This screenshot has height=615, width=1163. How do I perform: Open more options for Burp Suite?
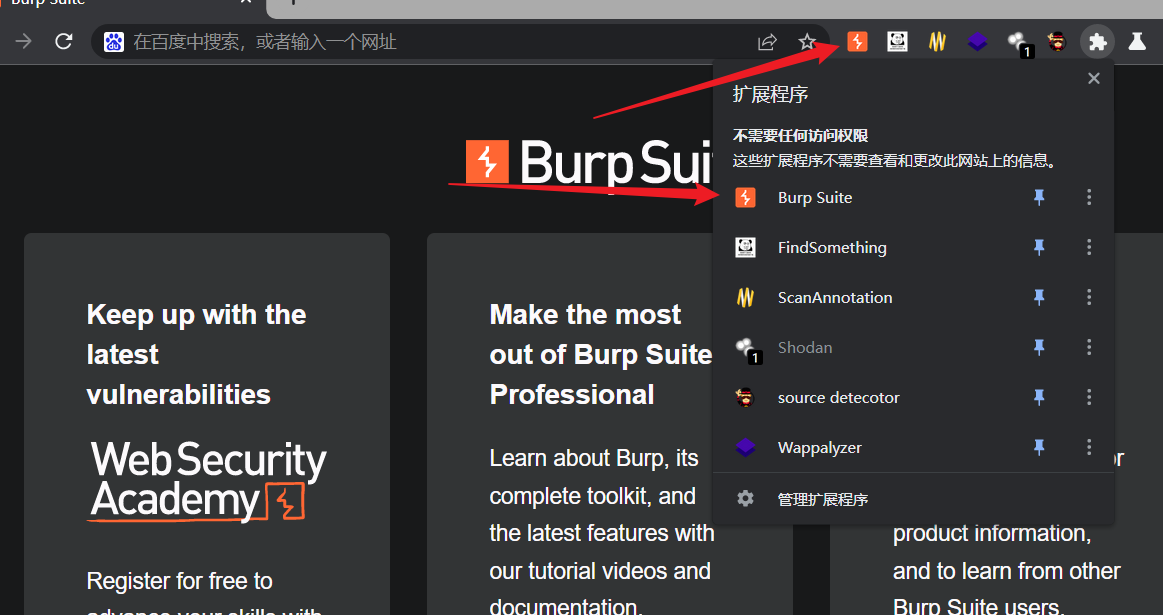[1089, 197]
